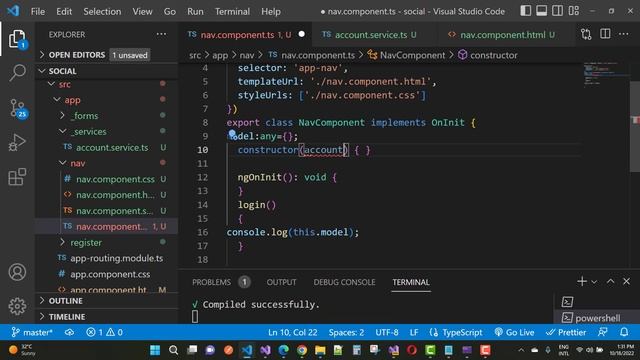640x360 pixels.
Task: Click the synchronize changes cloud icon
Action: click(x=70, y=333)
